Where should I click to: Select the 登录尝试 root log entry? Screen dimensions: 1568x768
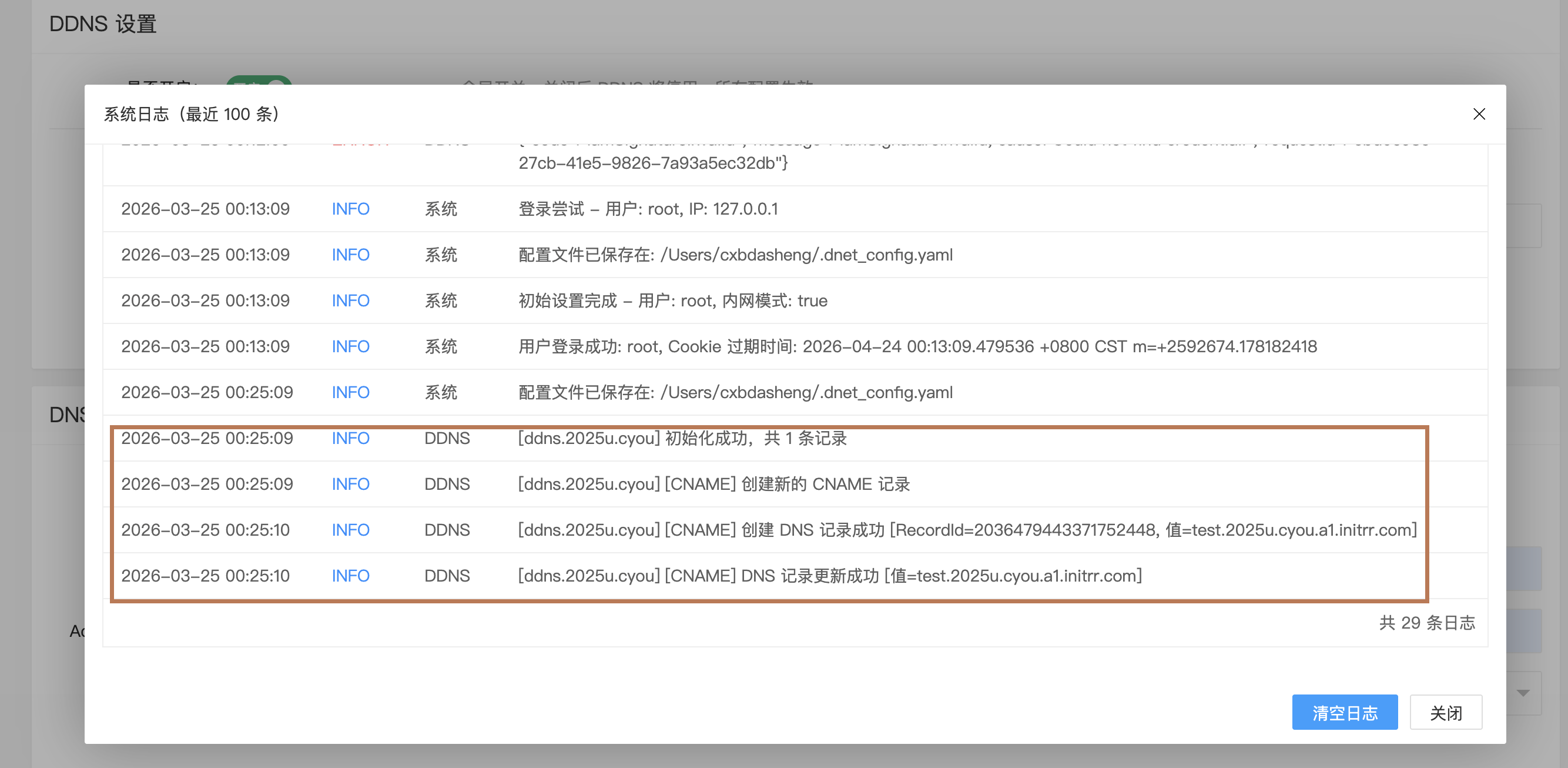tap(648, 209)
